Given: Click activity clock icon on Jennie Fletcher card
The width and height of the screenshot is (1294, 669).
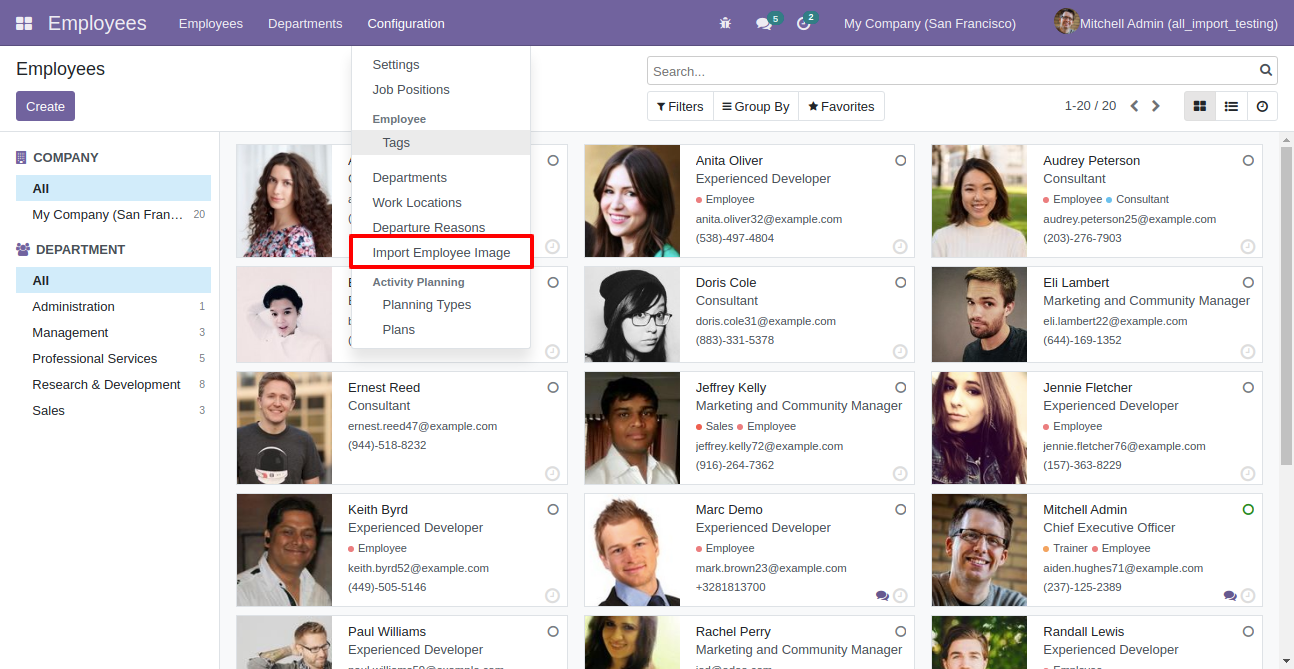Looking at the screenshot, I should 1248,473.
